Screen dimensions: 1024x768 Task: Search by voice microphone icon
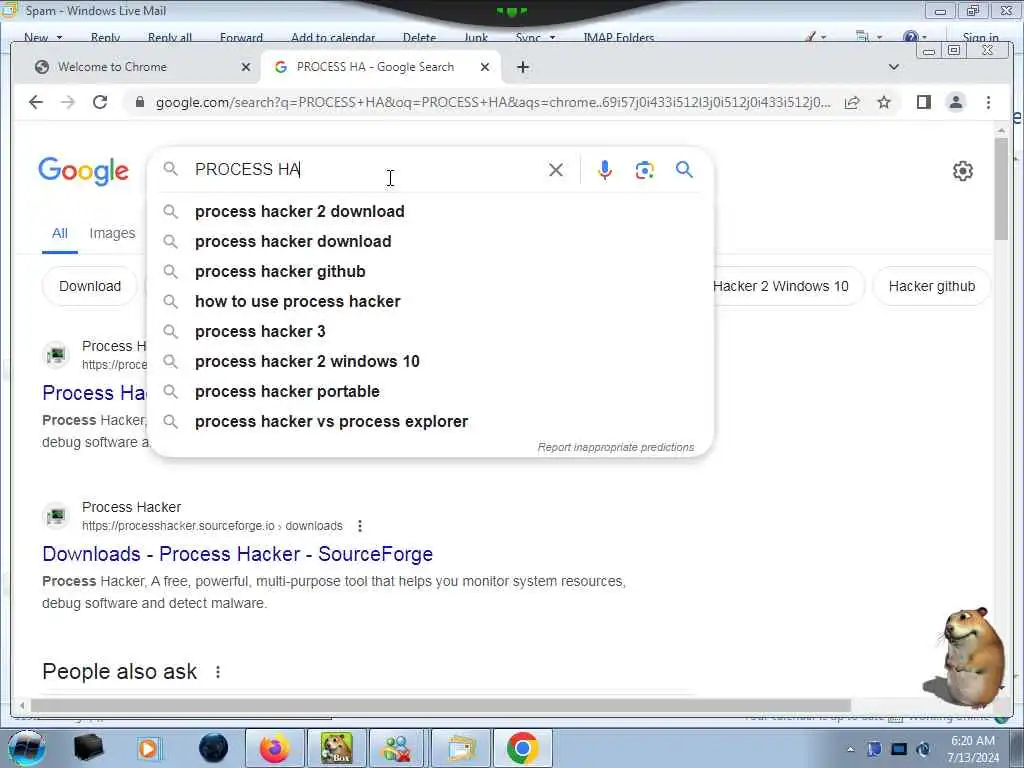[x=605, y=170]
